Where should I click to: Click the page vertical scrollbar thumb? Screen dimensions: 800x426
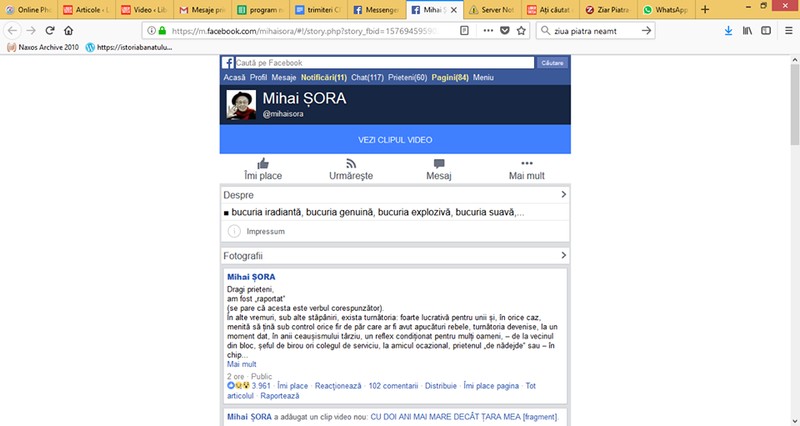(x=795, y=105)
